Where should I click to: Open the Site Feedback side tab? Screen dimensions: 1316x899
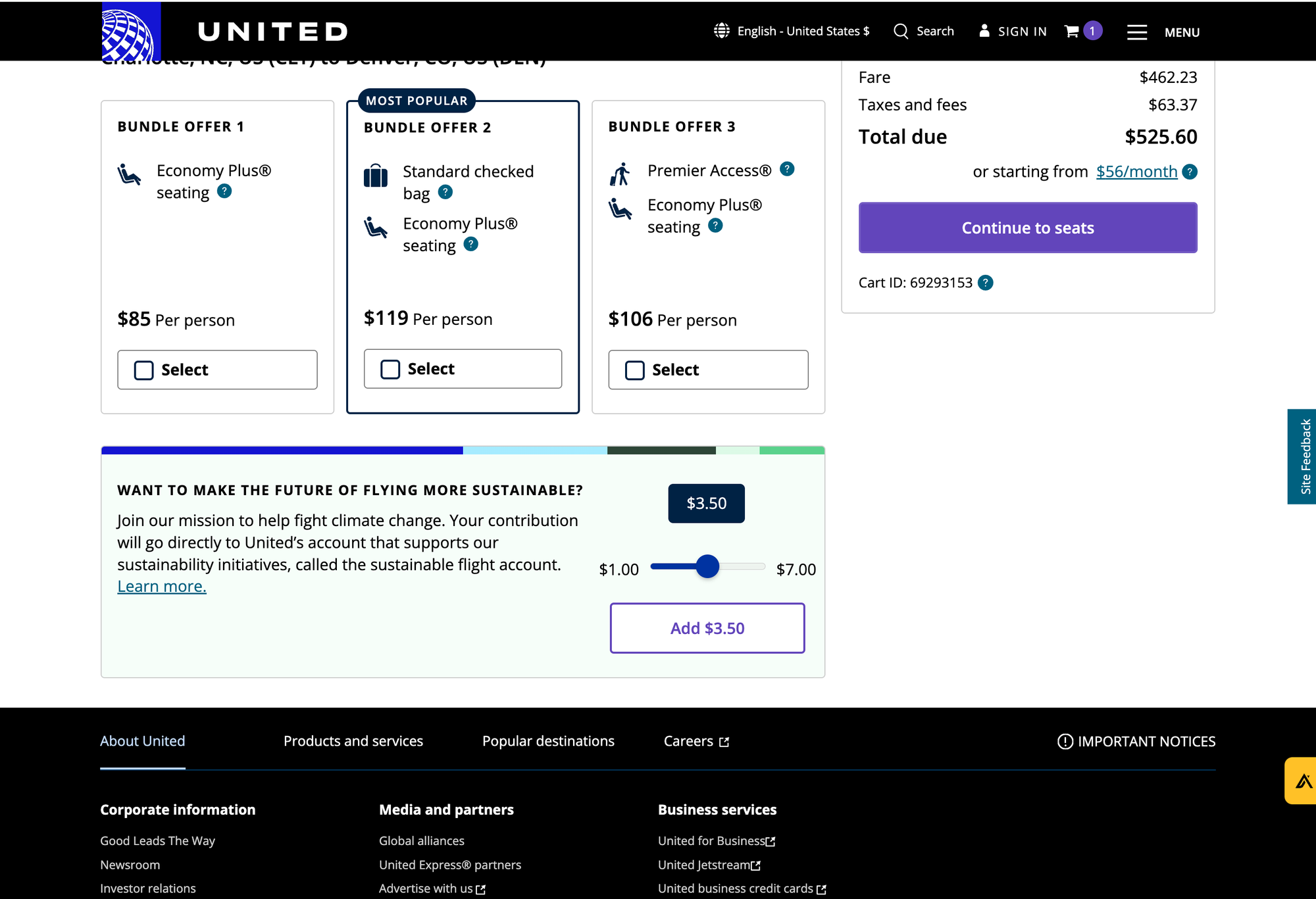tap(1303, 456)
